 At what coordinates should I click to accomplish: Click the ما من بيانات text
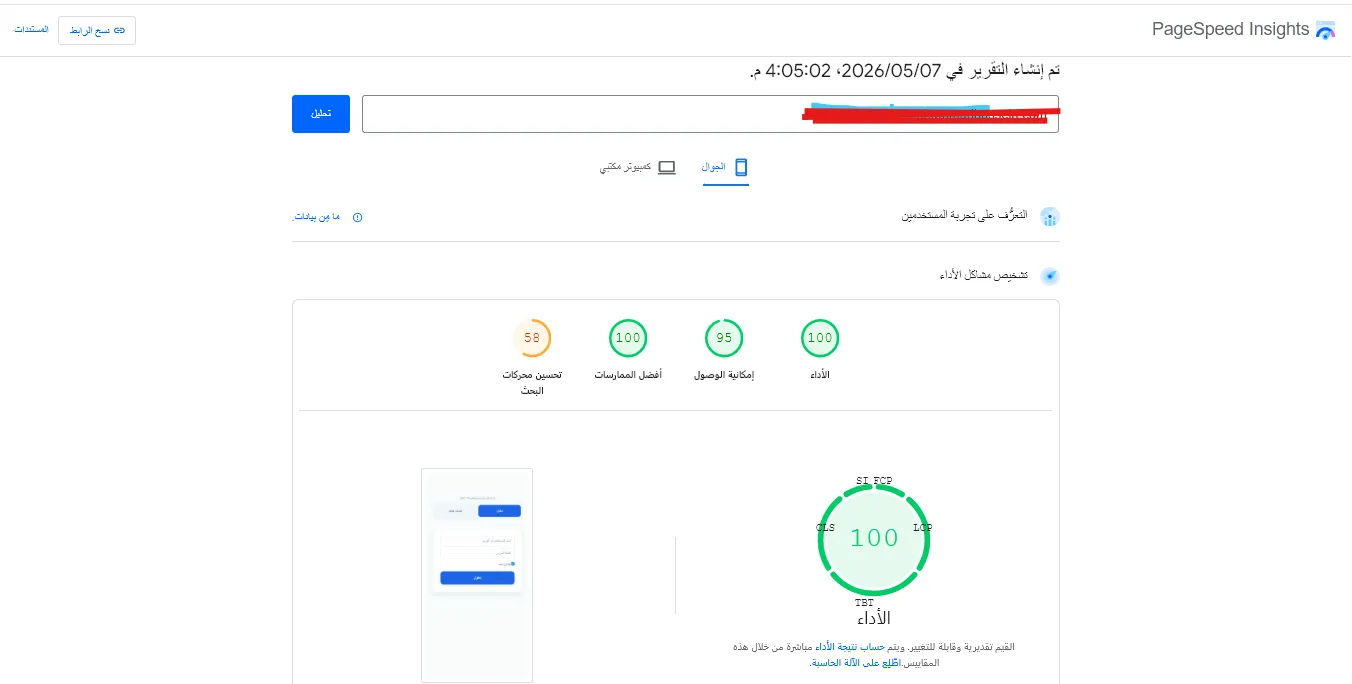pos(316,217)
